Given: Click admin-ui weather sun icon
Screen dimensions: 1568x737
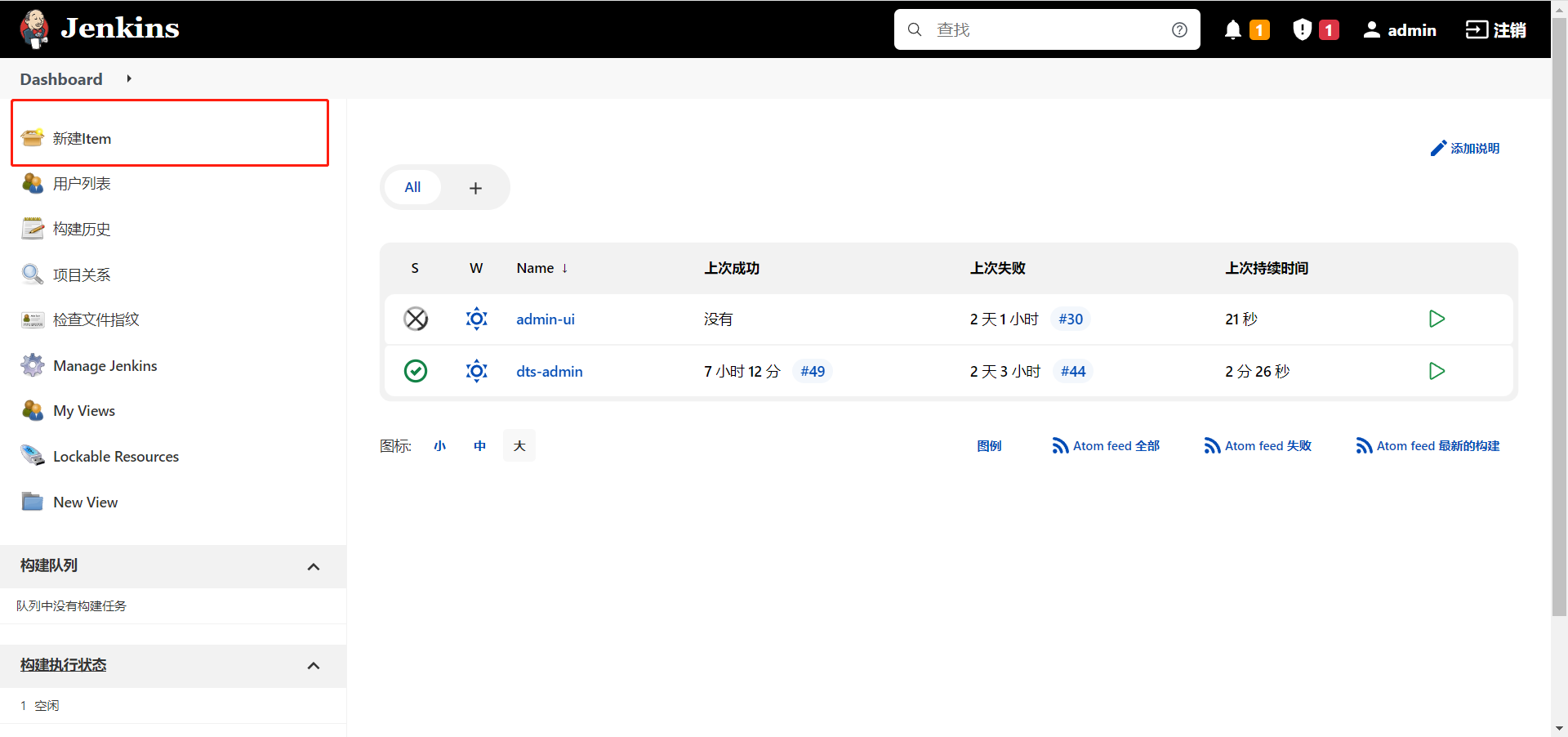Looking at the screenshot, I should (x=477, y=319).
